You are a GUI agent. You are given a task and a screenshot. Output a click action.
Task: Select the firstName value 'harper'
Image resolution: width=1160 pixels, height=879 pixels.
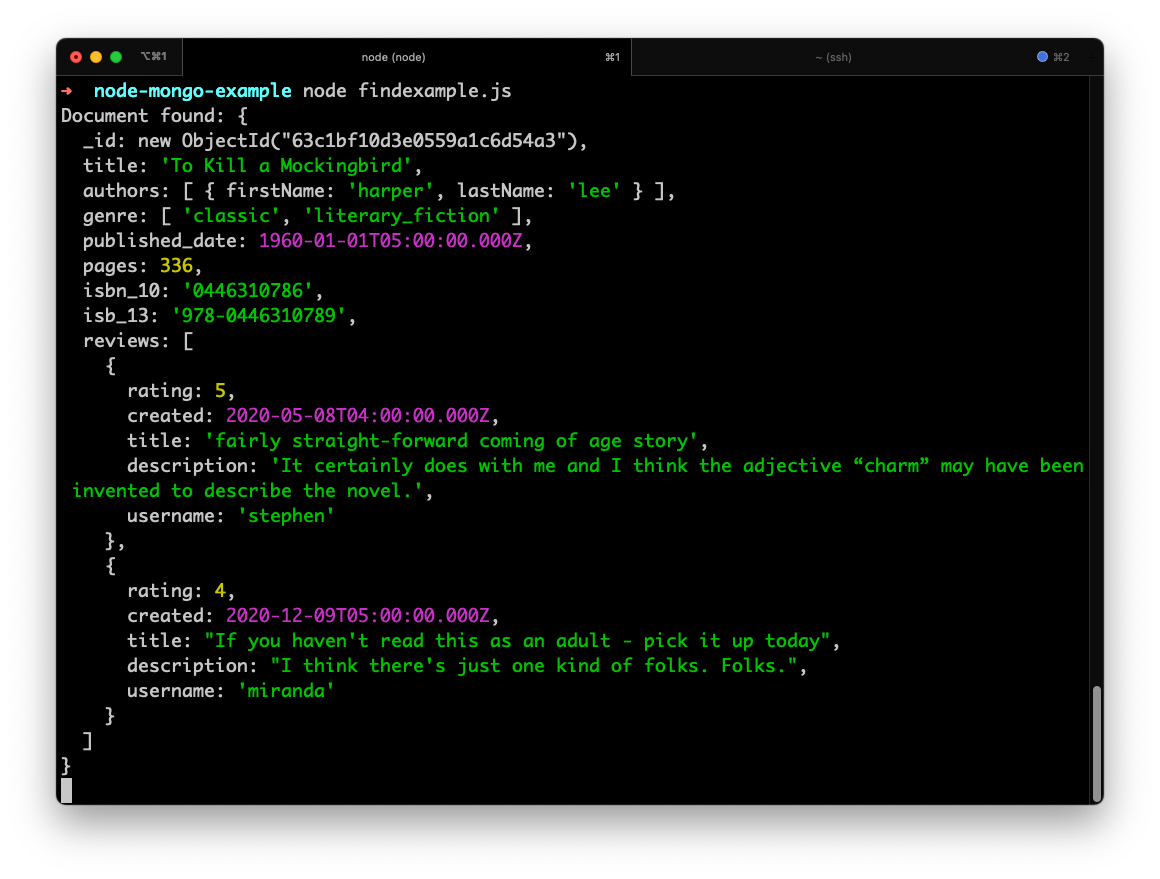(391, 191)
